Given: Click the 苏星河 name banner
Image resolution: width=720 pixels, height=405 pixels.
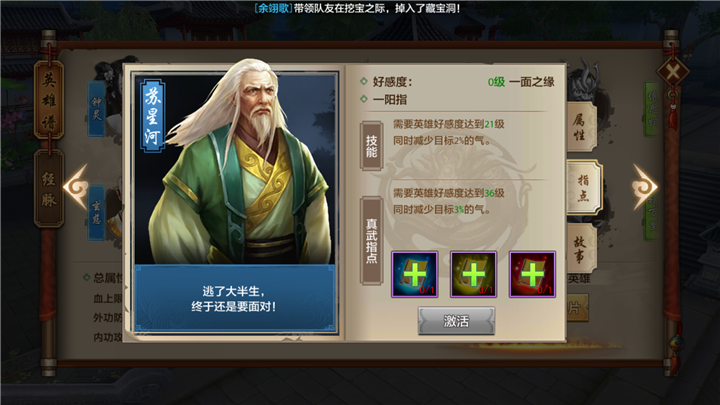Looking at the screenshot, I should (152, 115).
